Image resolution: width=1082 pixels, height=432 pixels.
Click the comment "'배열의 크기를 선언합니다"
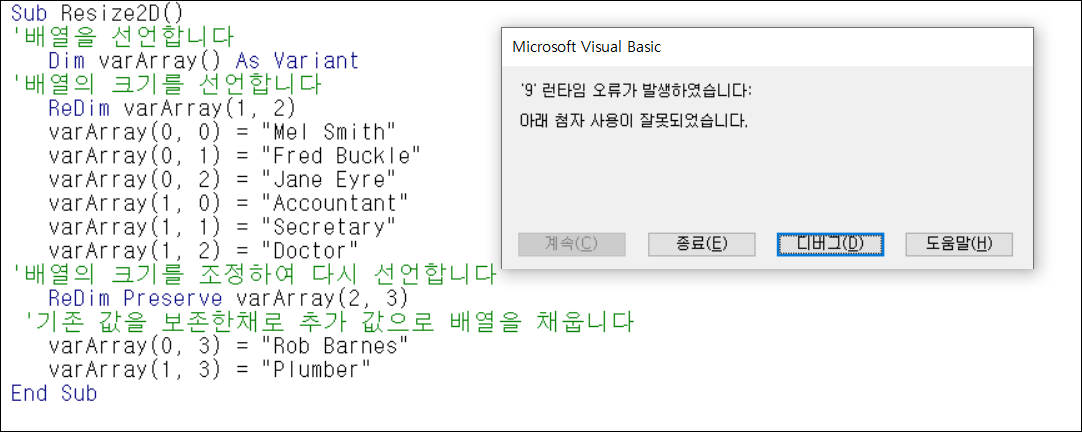[x=166, y=85]
